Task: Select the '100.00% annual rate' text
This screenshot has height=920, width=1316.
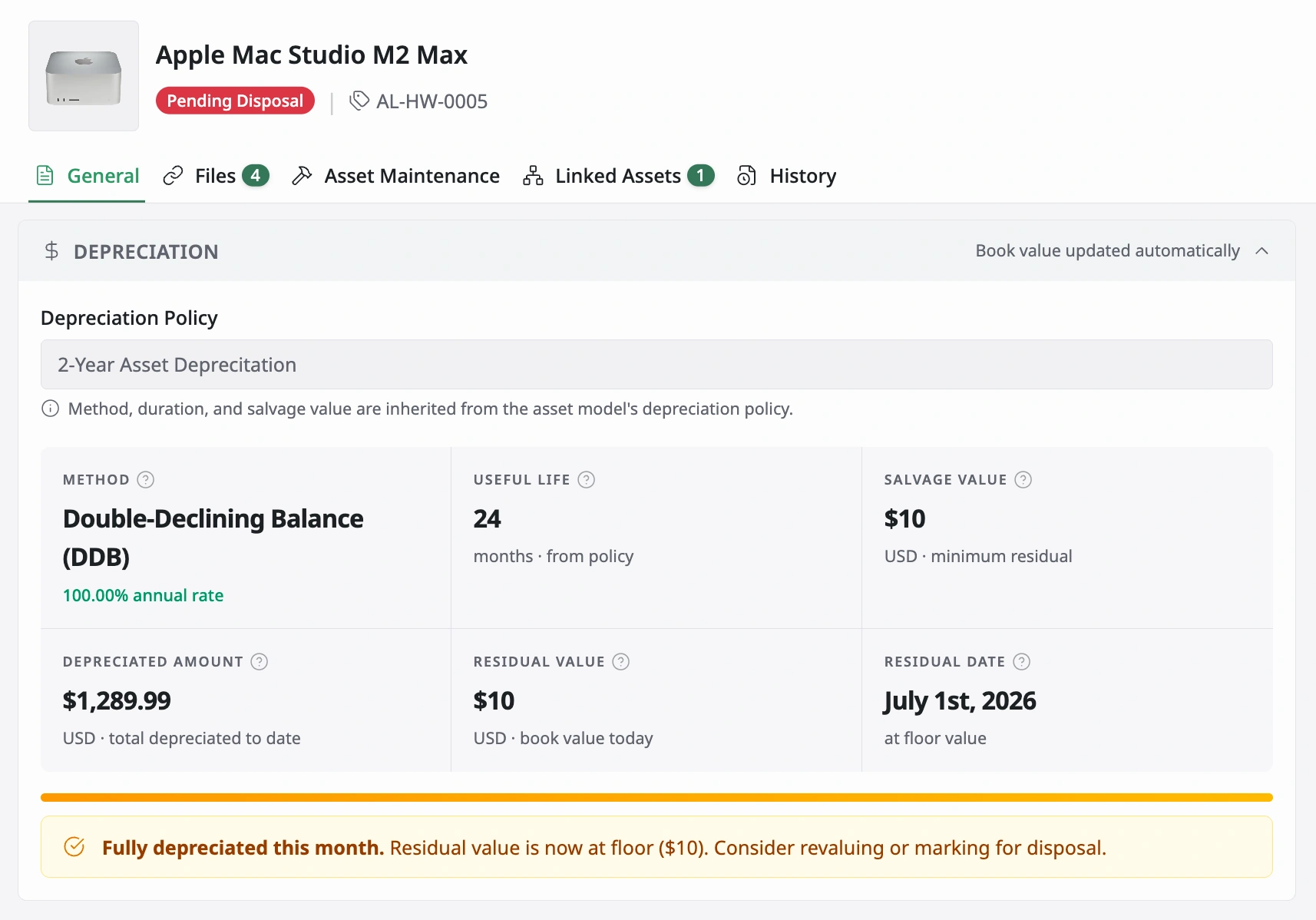Action: point(143,595)
